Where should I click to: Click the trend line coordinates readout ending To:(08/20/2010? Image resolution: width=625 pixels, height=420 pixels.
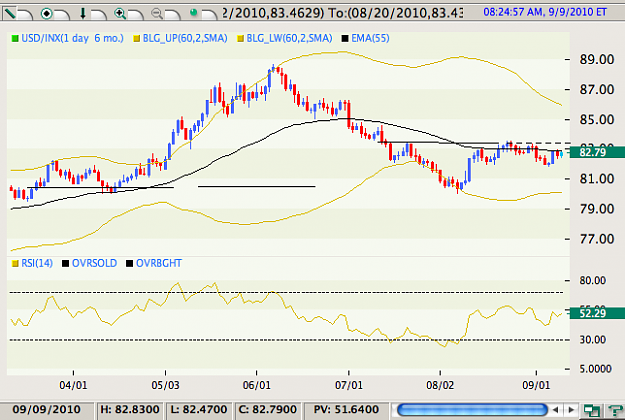[342, 13]
